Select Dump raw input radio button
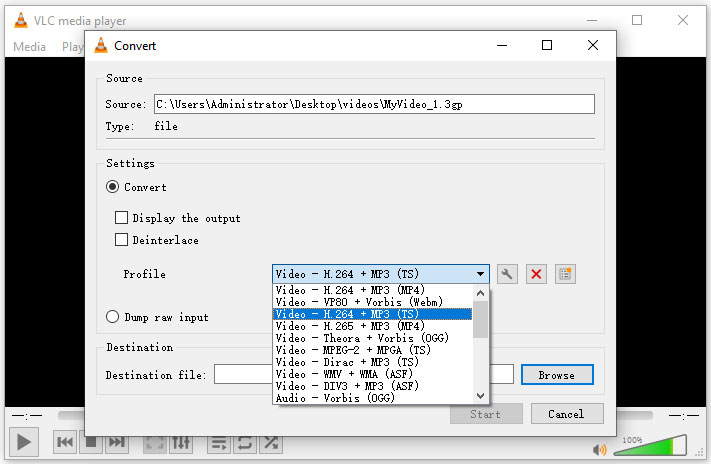The height and width of the screenshot is (464, 711). point(112,317)
